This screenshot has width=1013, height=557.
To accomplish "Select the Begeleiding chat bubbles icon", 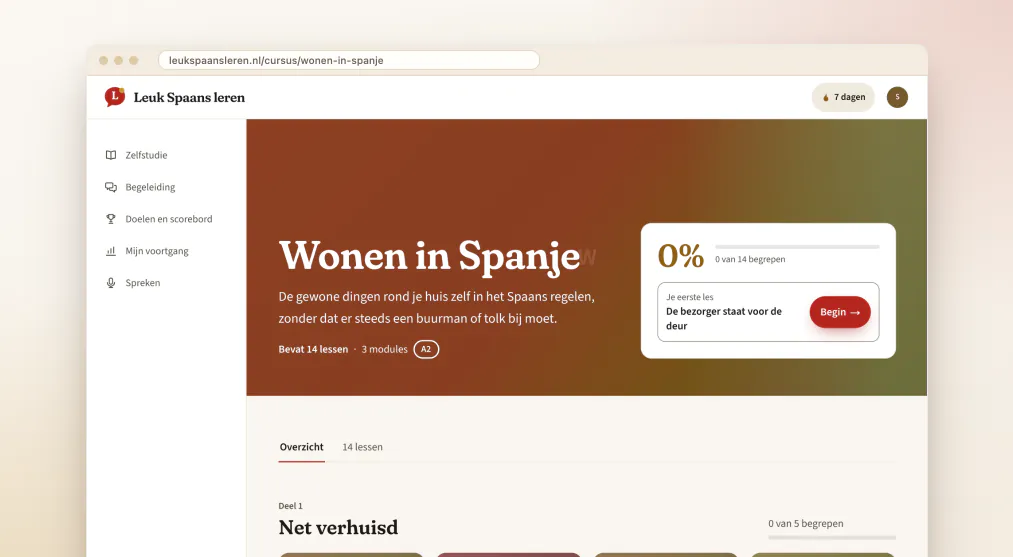I will (x=111, y=187).
